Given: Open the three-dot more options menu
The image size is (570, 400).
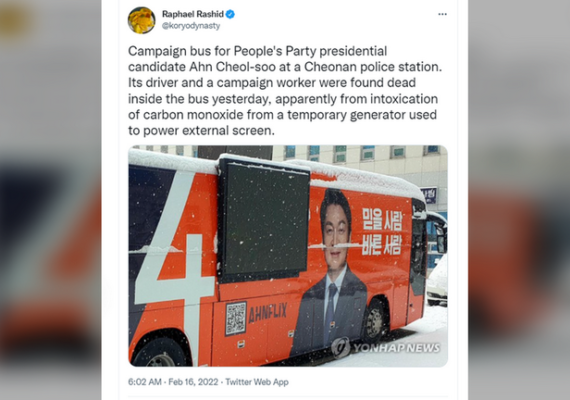Looking at the screenshot, I should pyautogui.click(x=442, y=14).
